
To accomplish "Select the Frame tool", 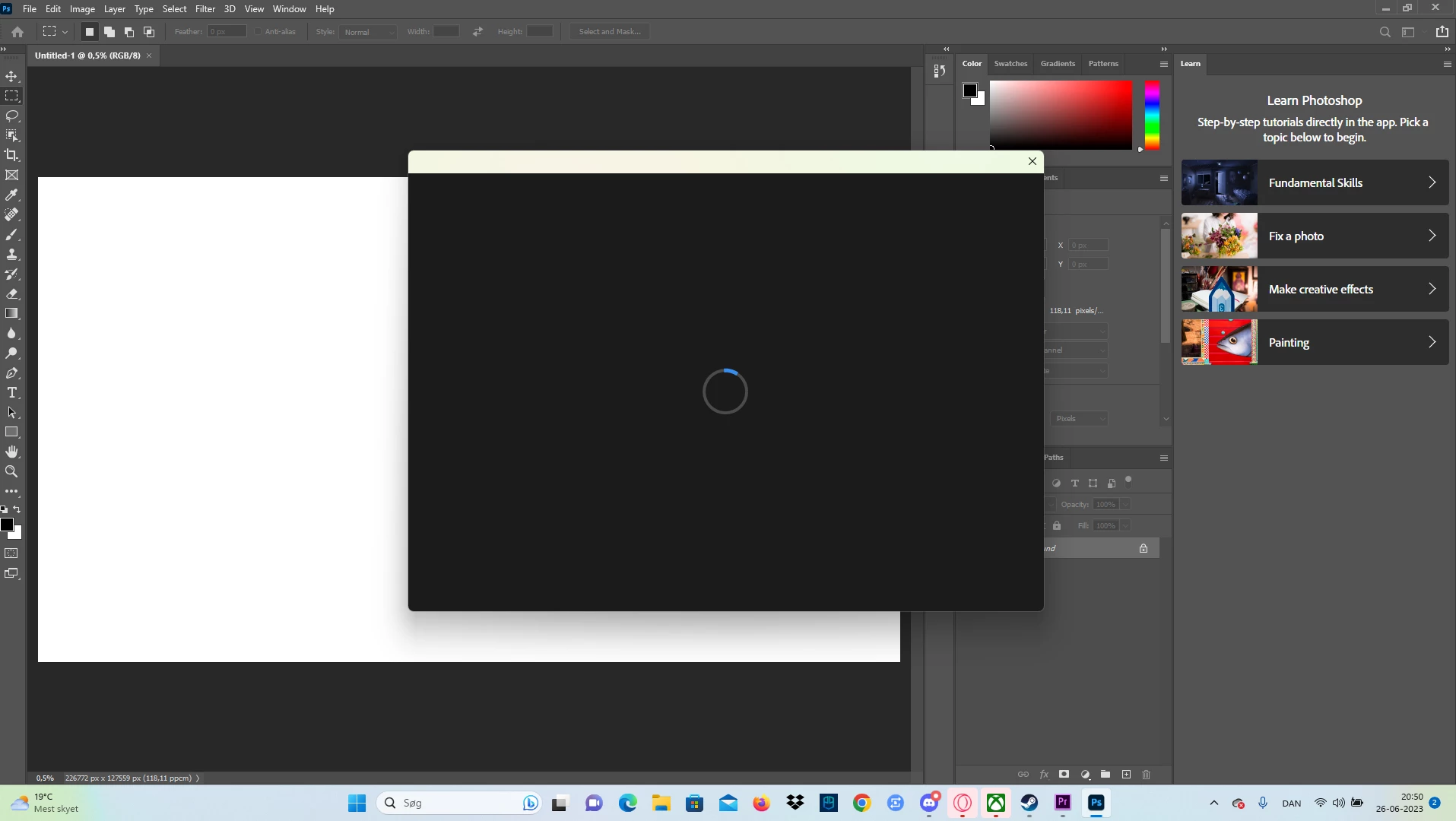I will [11, 176].
